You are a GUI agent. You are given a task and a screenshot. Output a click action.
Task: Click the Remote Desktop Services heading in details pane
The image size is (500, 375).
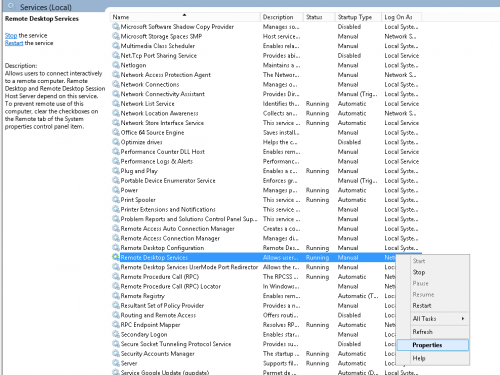coord(42,19)
